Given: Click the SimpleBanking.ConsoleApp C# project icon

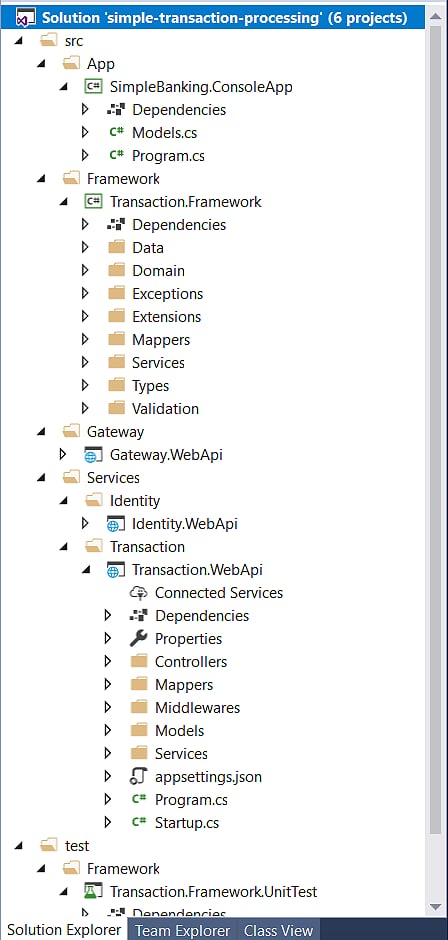Looking at the screenshot, I should 93,86.
